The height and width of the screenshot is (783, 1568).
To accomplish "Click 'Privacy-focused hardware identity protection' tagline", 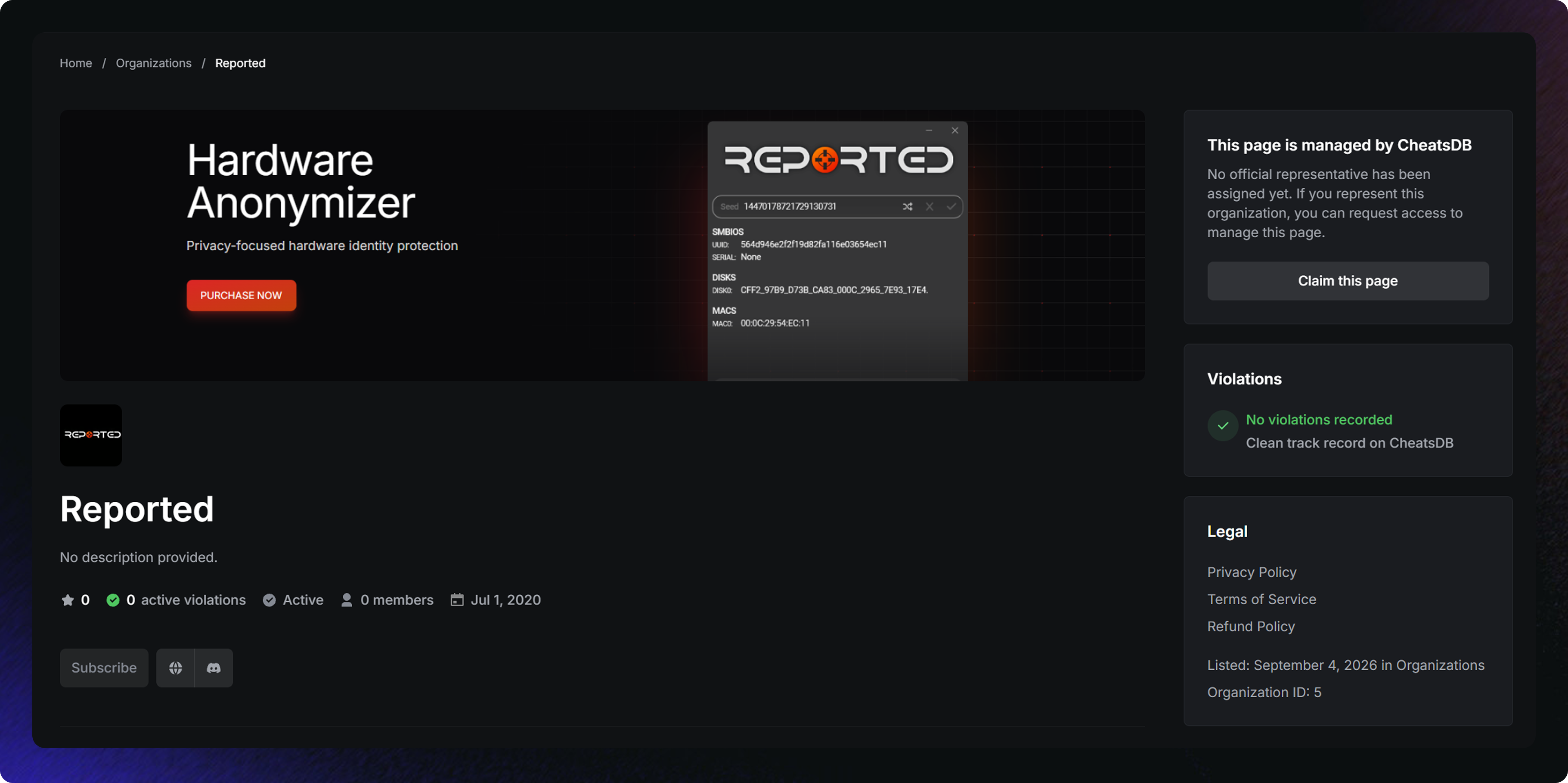I will (x=322, y=245).
